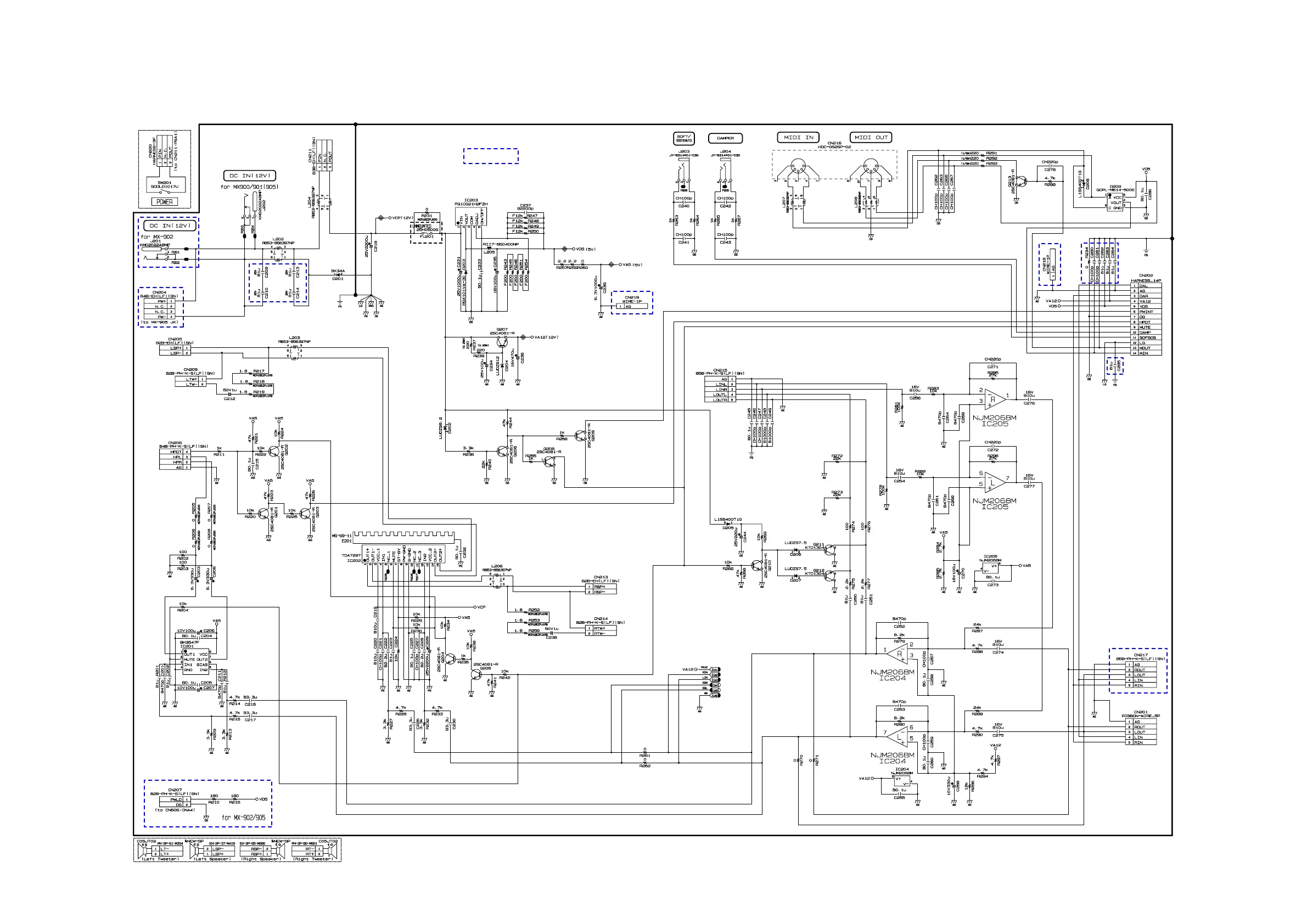
Task: Select the MIN pin of CN202
Action: tap(1146, 353)
